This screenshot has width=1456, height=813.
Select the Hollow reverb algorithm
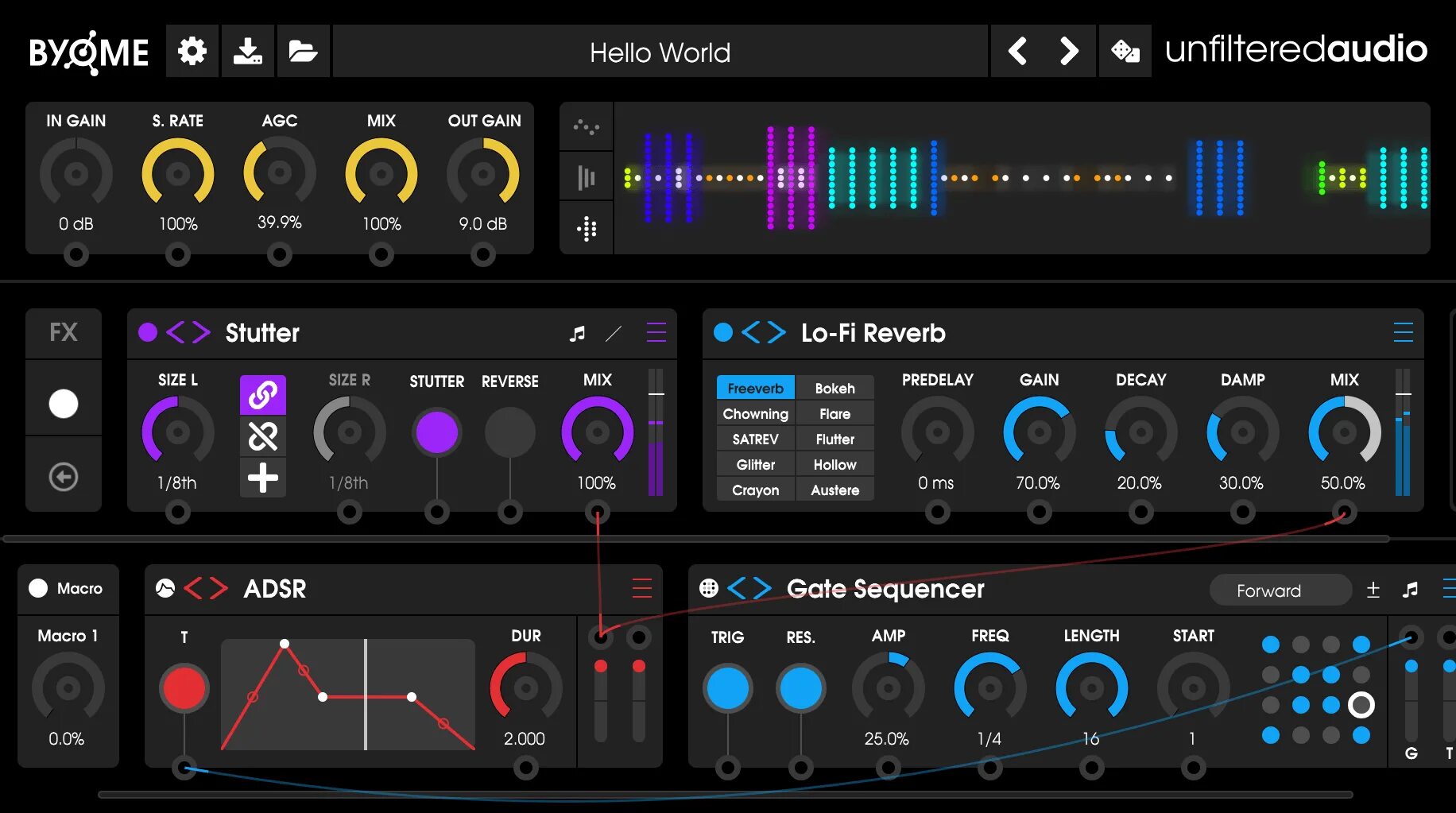(834, 464)
